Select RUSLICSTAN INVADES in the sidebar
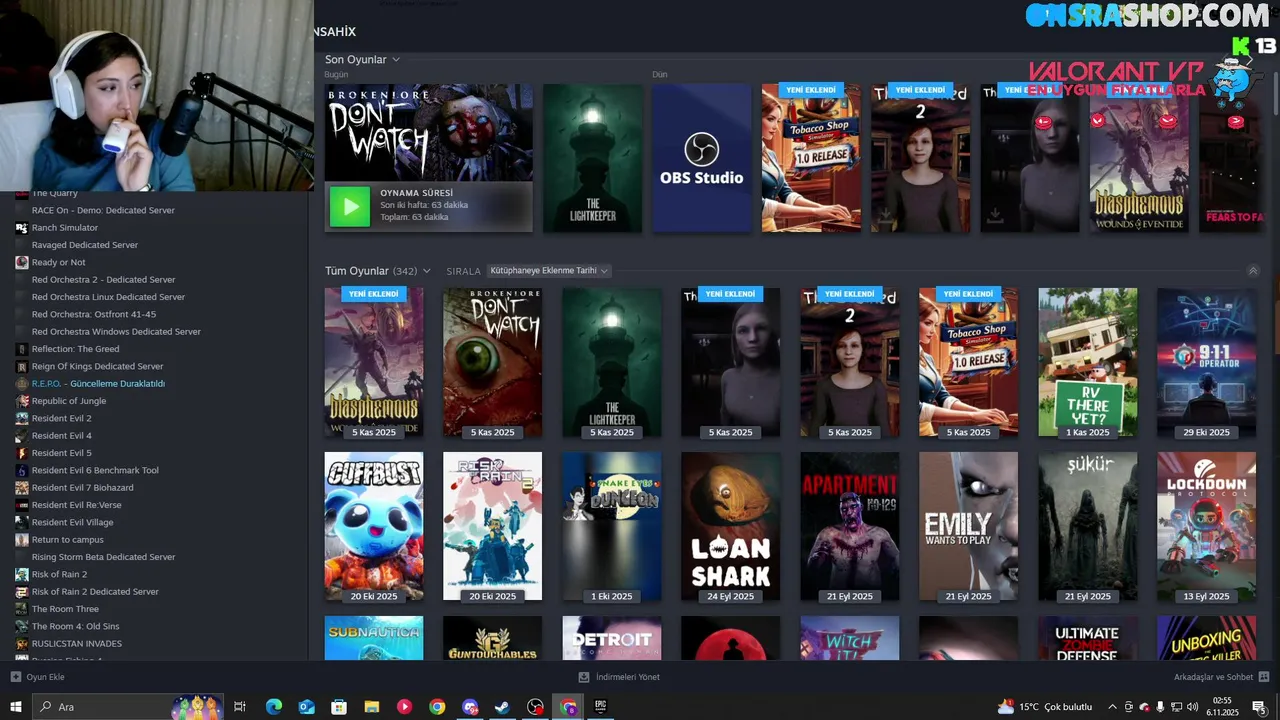Viewport: 1280px width, 720px height. [76, 644]
